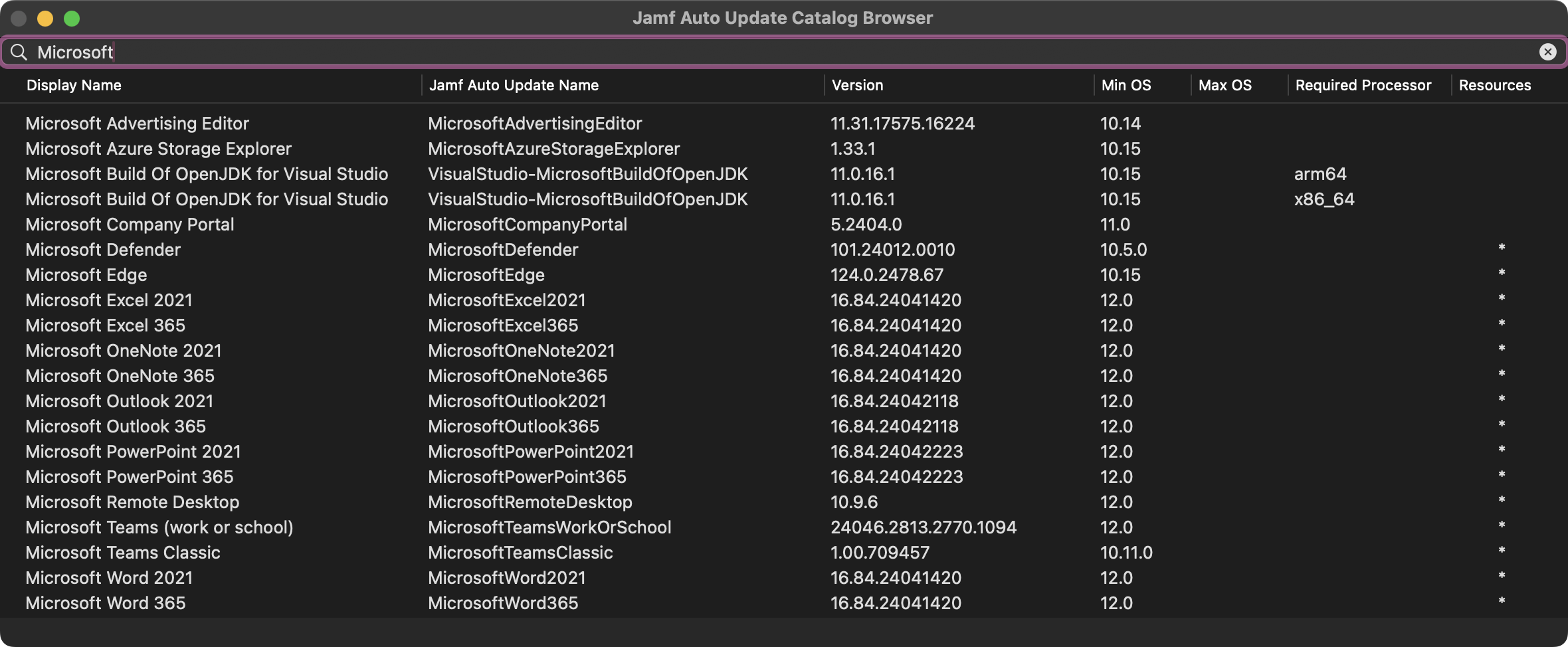The image size is (1568, 647).
Task: Select the Microsoft OneNote 2021 row
Action: (x=784, y=351)
